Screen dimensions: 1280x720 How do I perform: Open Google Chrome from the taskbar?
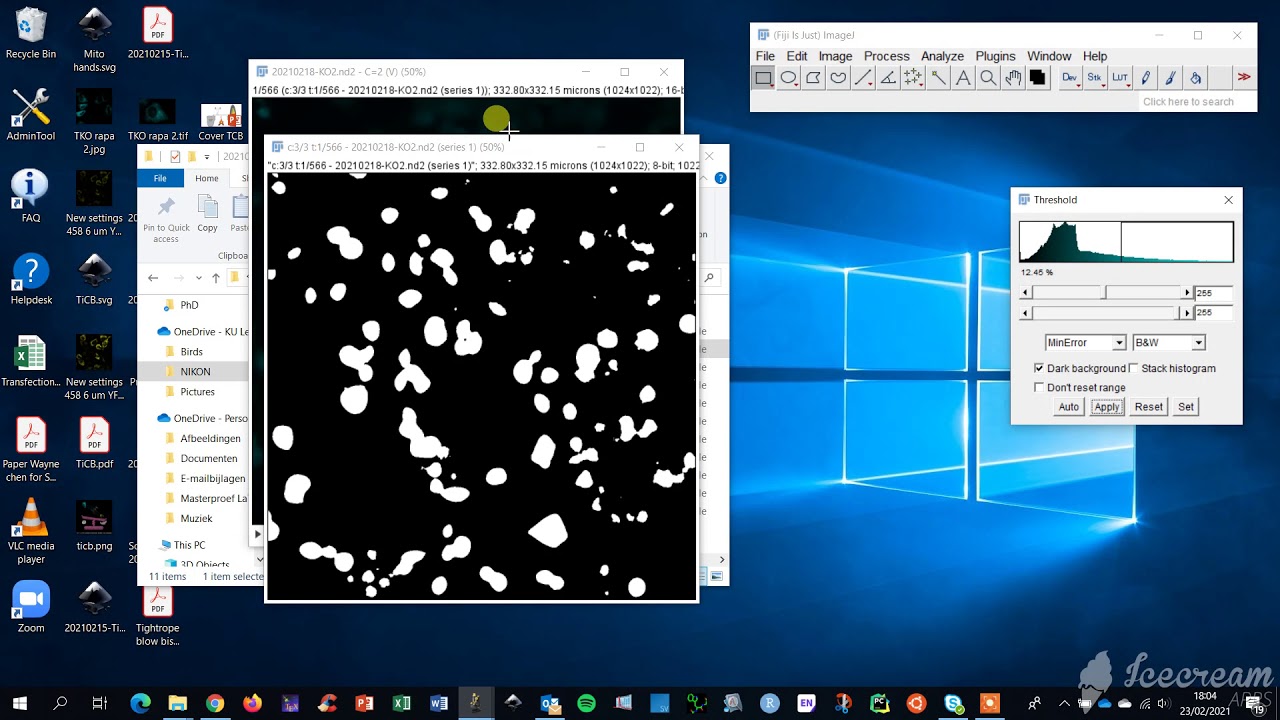tap(215, 704)
